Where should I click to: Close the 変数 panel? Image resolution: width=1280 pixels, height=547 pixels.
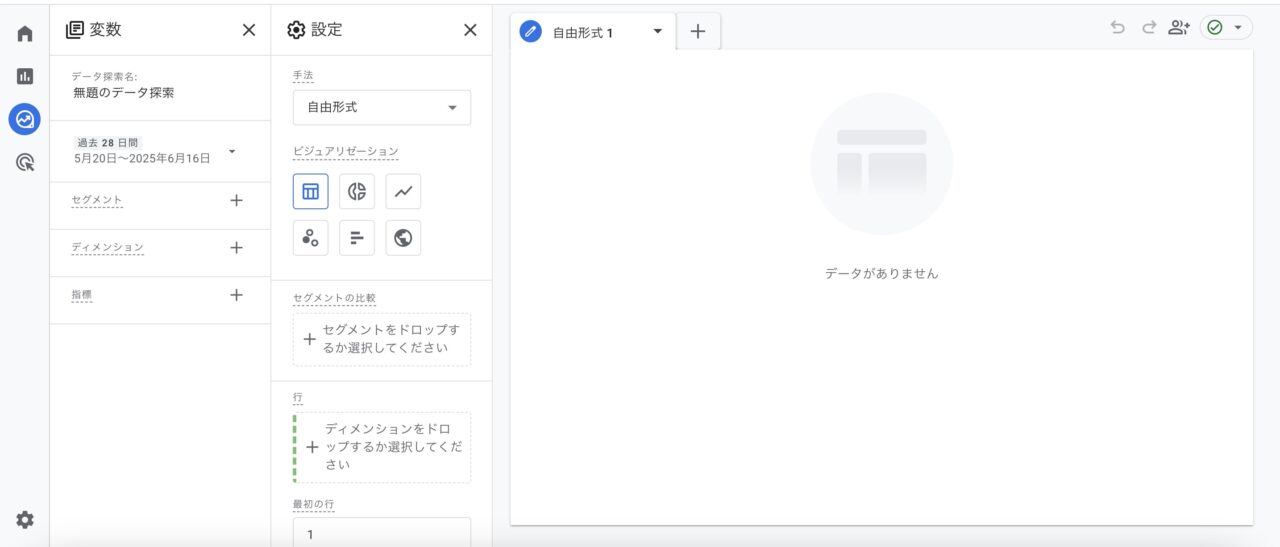click(249, 30)
